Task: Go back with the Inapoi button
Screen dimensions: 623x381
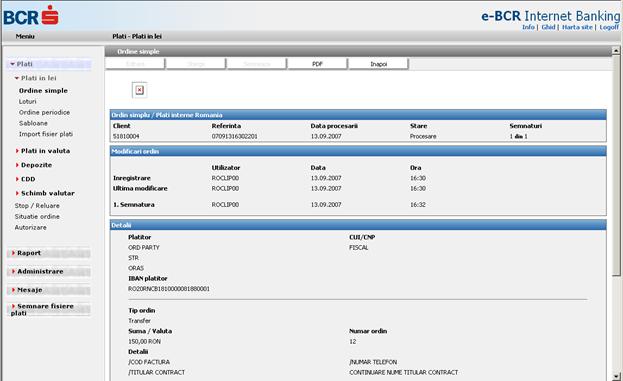Action: click(x=378, y=64)
